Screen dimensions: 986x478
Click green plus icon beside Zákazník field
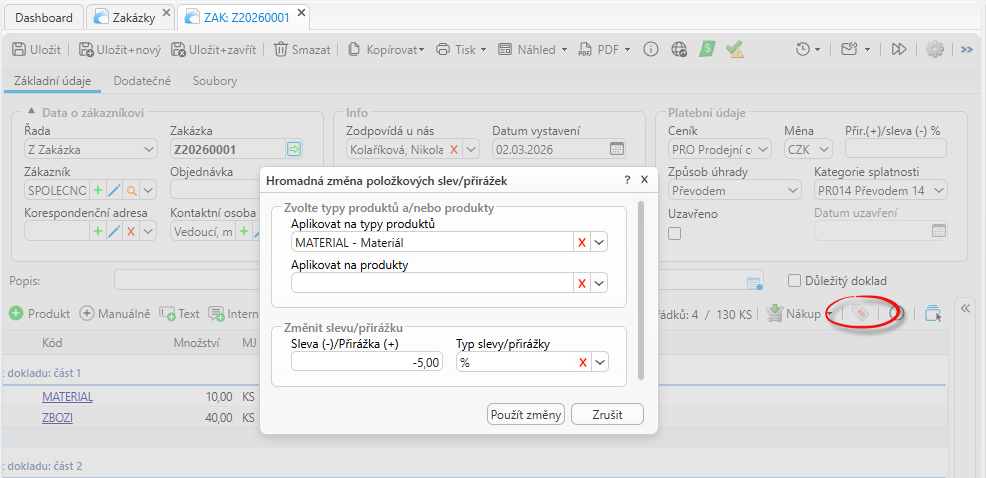(x=98, y=190)
